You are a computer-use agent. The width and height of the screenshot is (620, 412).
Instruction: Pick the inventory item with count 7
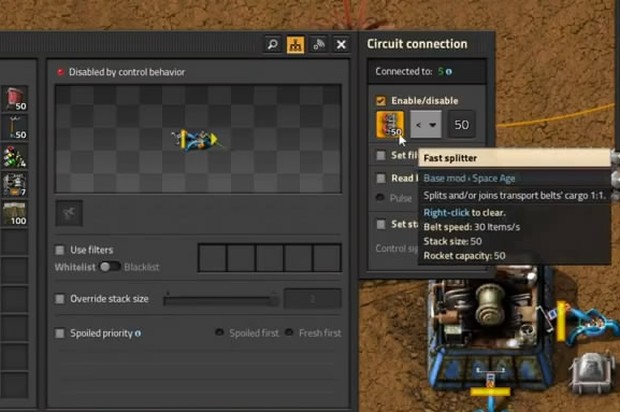[15, 185]
